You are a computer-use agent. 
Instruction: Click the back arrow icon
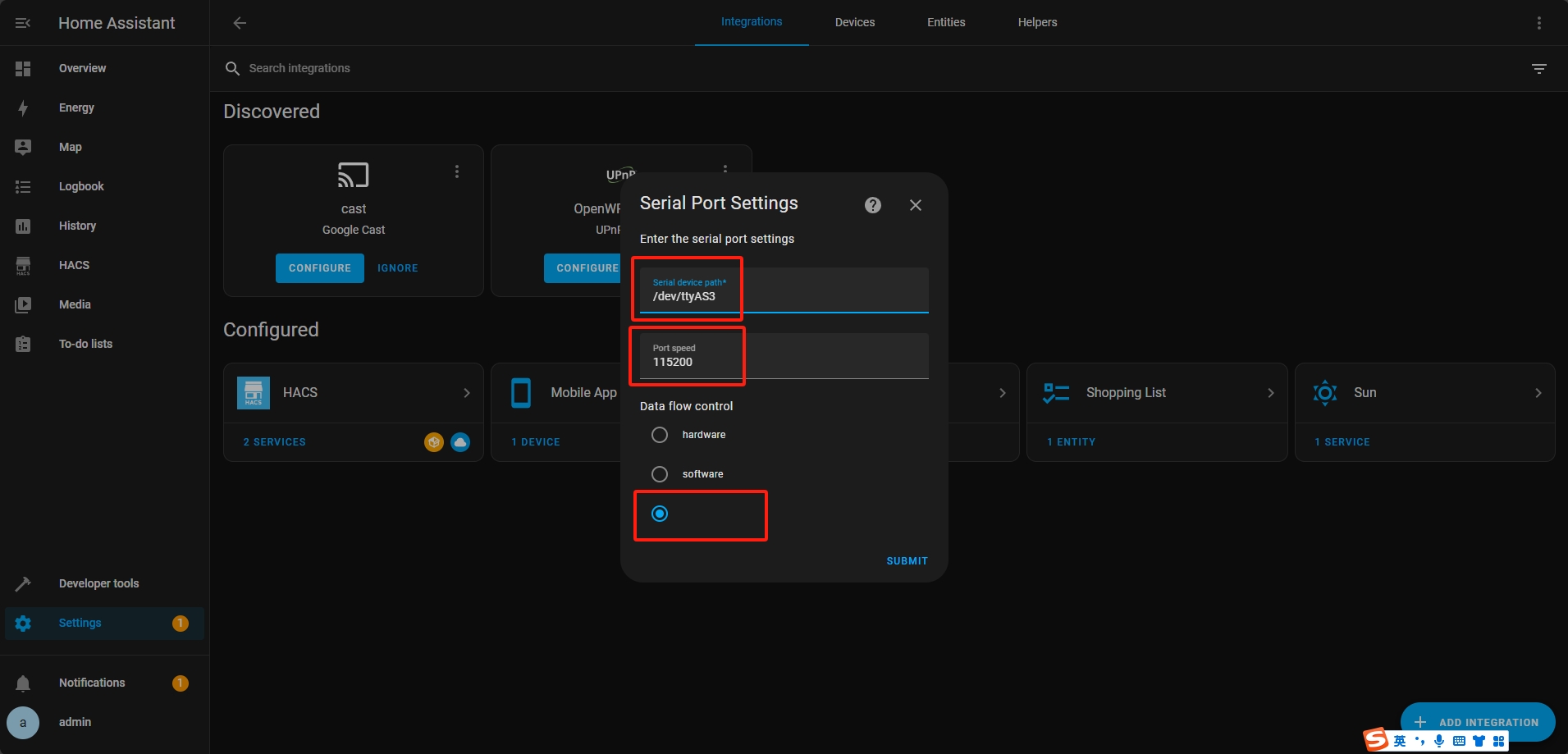[x=240, y=23]
